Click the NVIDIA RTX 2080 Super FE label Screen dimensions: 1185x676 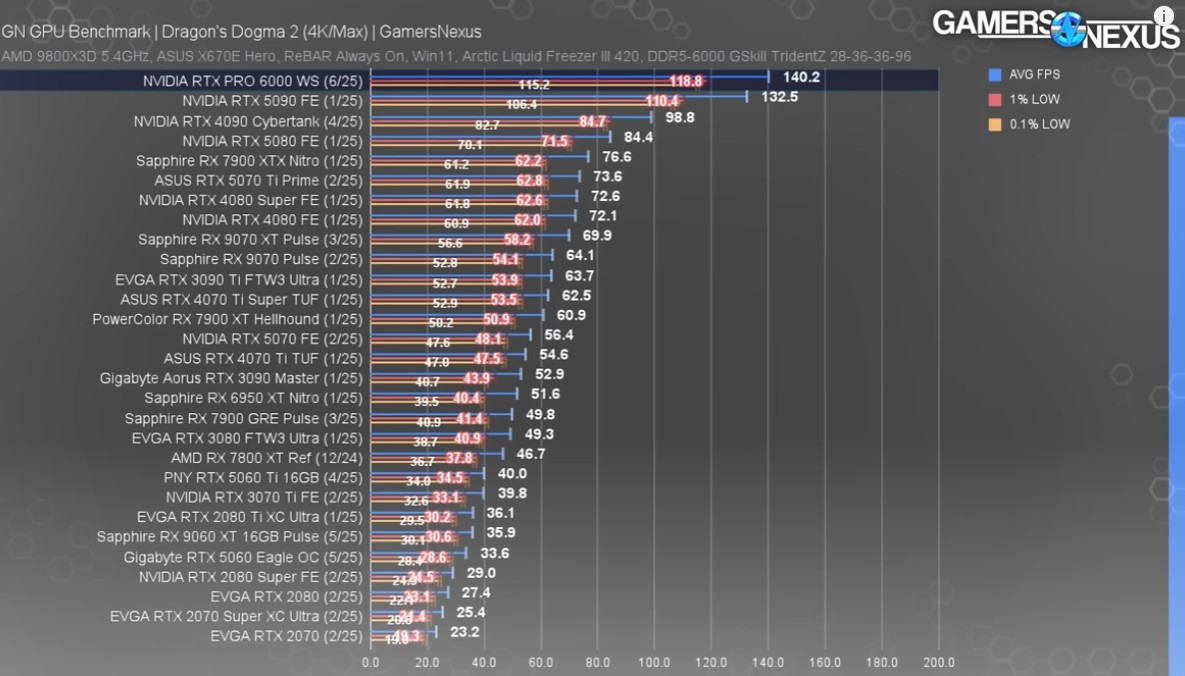(251, 577)
